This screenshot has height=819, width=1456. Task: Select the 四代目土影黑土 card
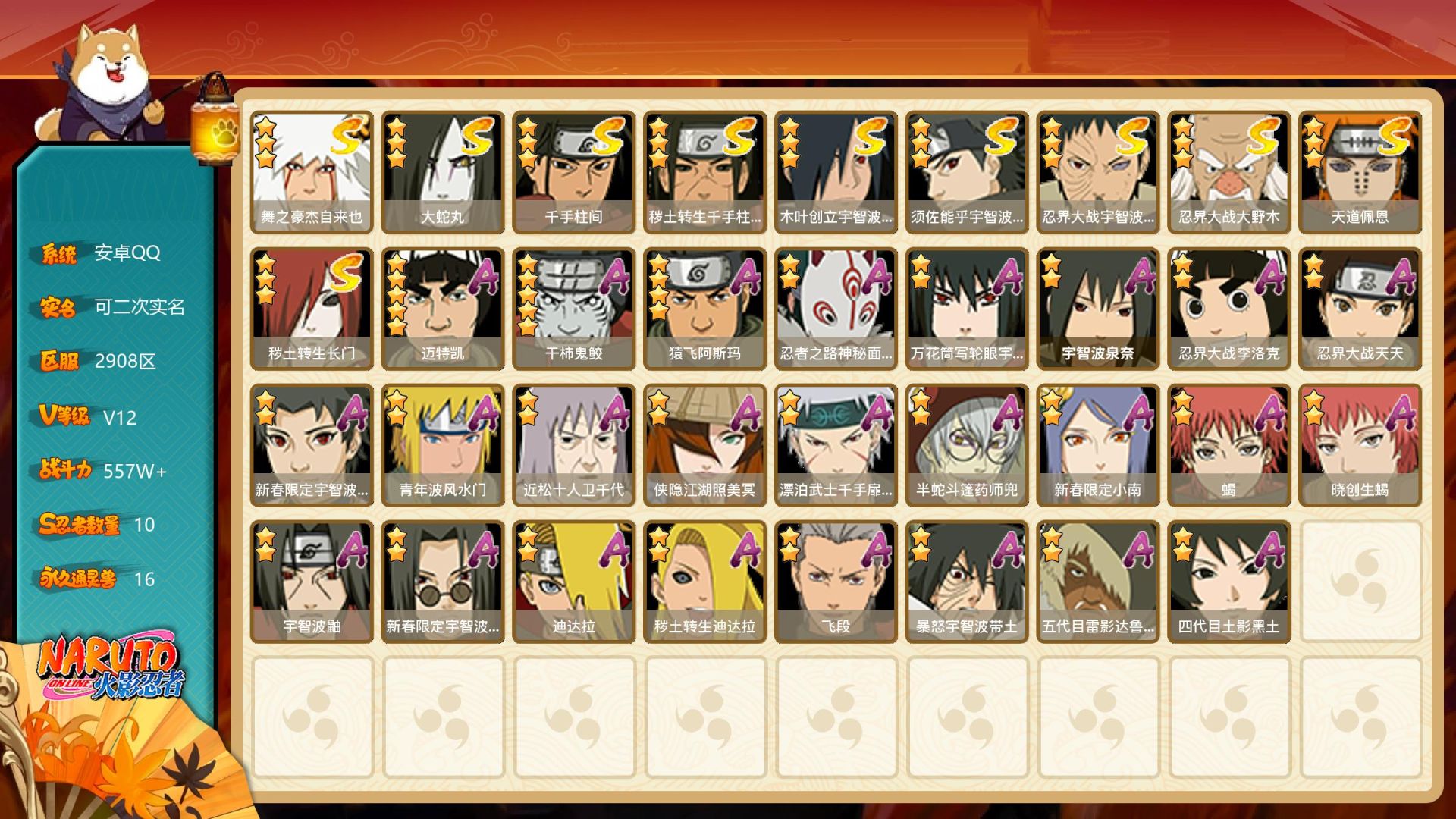tap(1228, 582)
